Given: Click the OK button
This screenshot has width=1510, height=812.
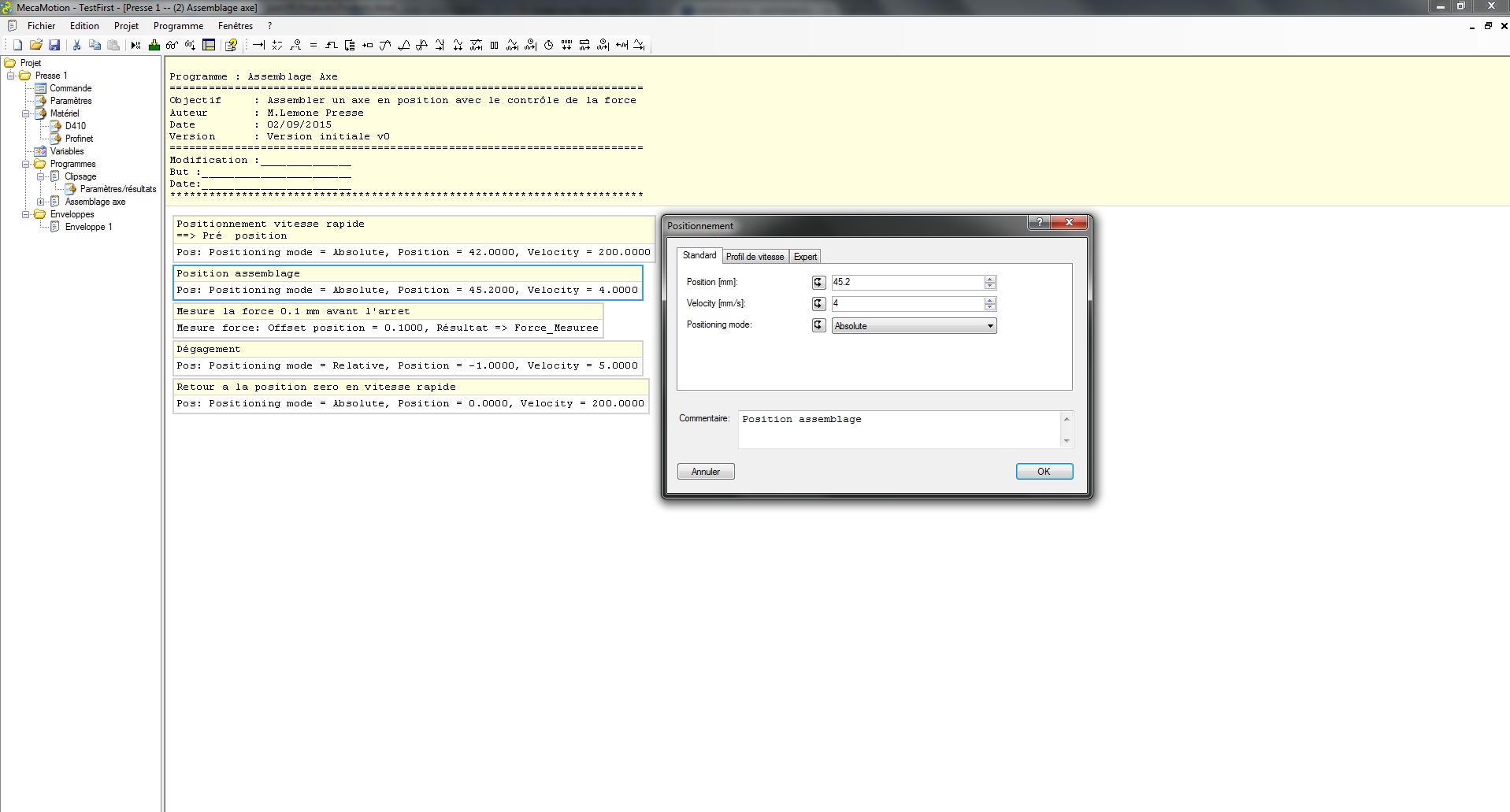Looking at the screenshot, I should [x=1044, y=471].
